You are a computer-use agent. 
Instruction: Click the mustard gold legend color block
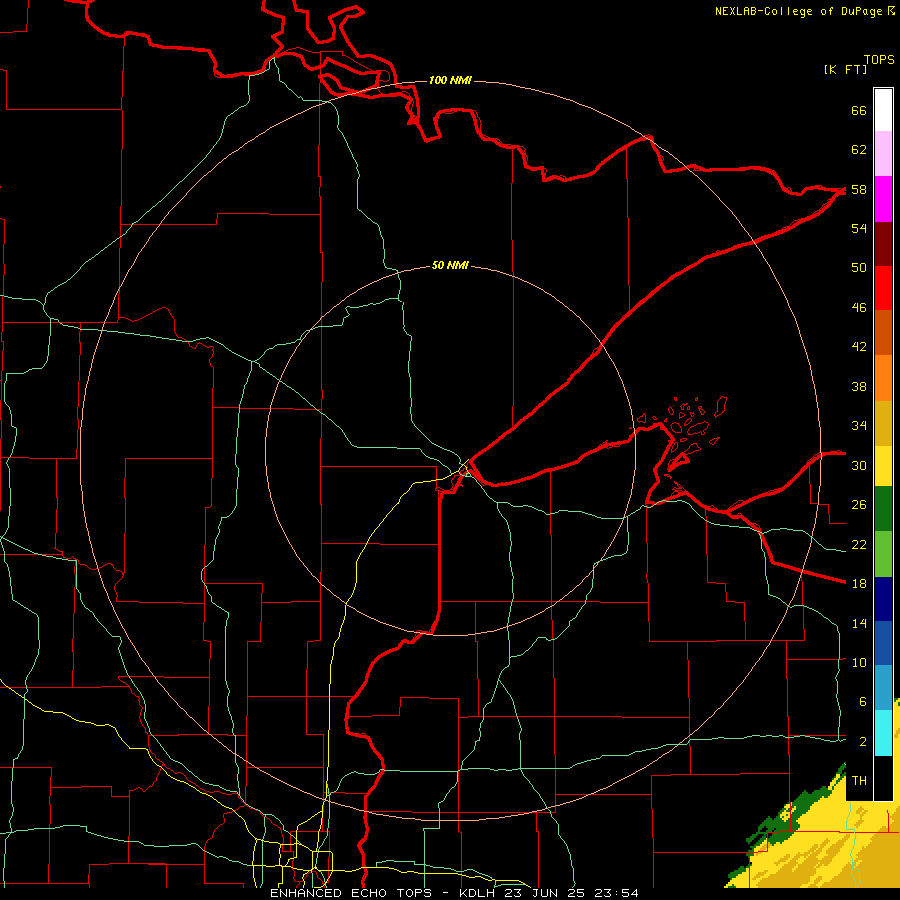click(883, 423)
